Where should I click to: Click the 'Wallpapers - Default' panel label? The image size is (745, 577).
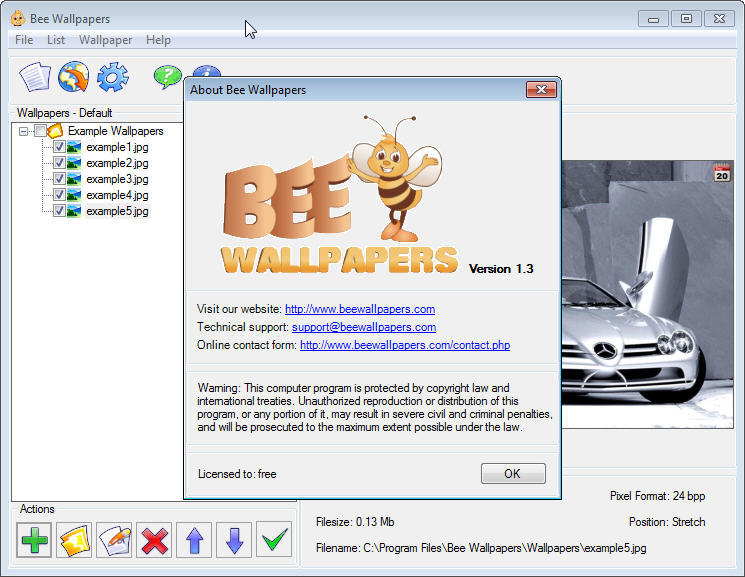pos(65,113)
